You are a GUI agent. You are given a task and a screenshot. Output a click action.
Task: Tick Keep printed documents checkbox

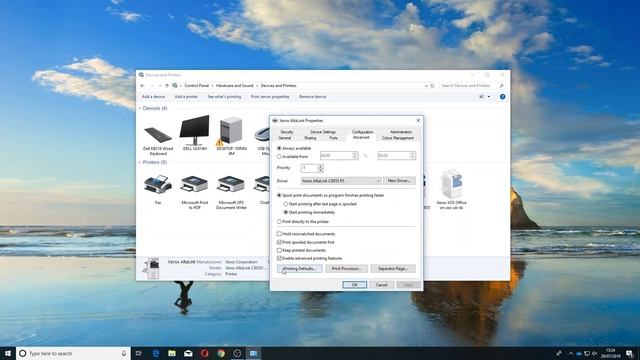279,250
